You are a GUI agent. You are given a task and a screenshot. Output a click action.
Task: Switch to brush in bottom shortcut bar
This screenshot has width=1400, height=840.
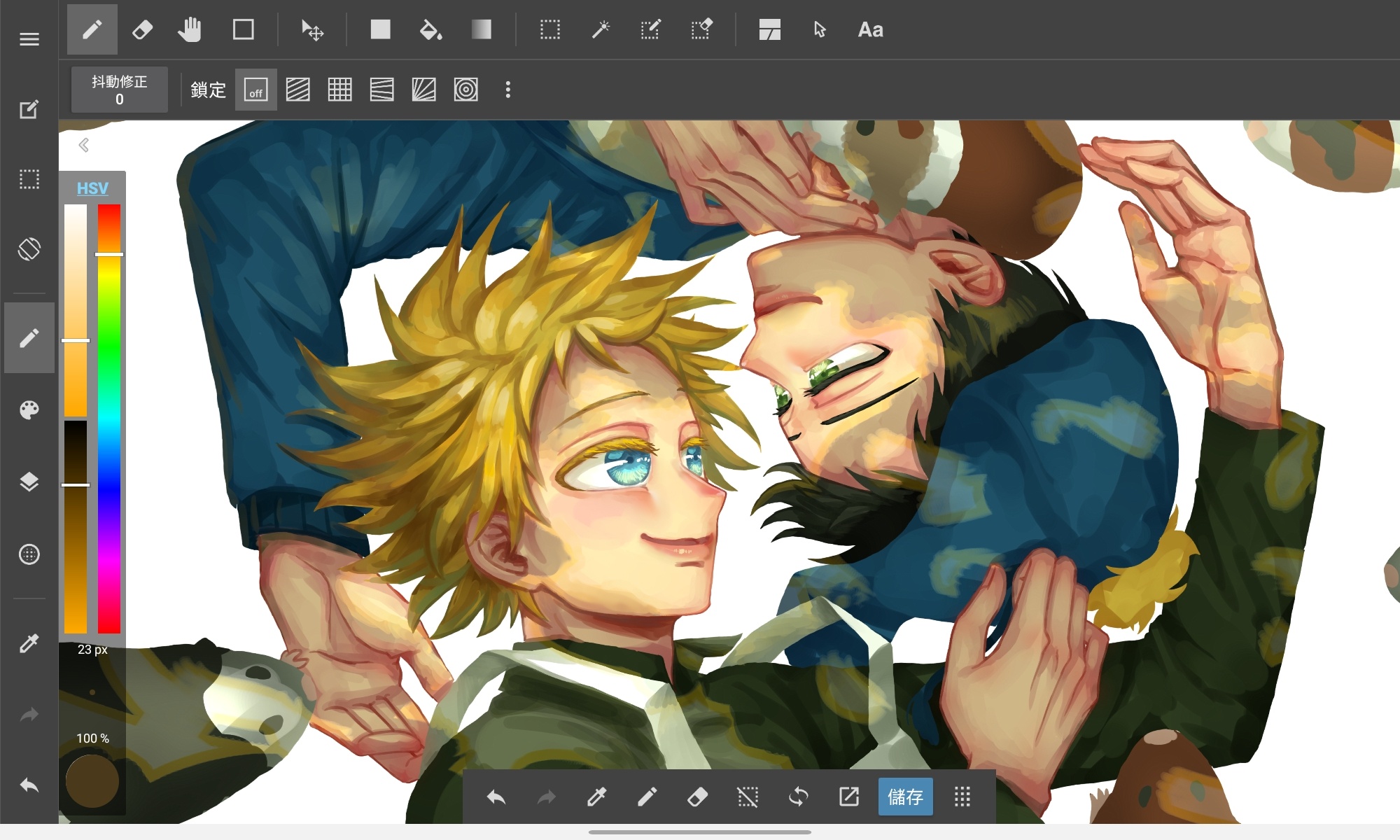point(647,797)
